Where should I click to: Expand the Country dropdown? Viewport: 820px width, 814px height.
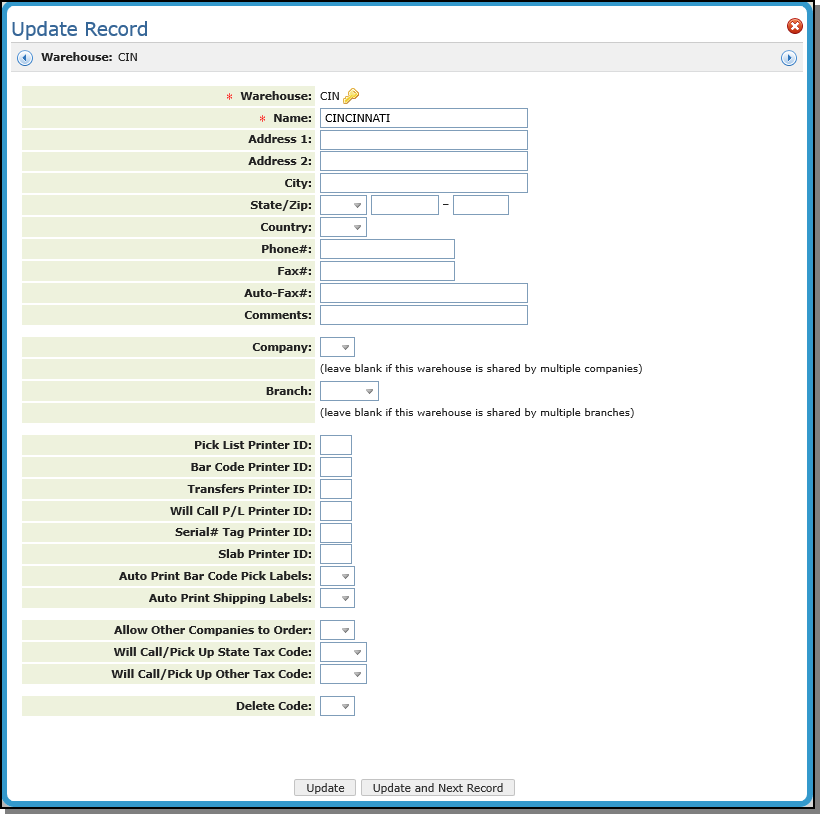click(343, 227)
